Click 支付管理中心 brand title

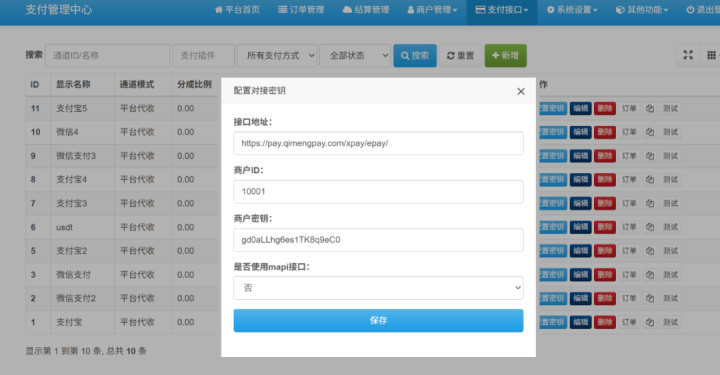click(x=59, y=10)
